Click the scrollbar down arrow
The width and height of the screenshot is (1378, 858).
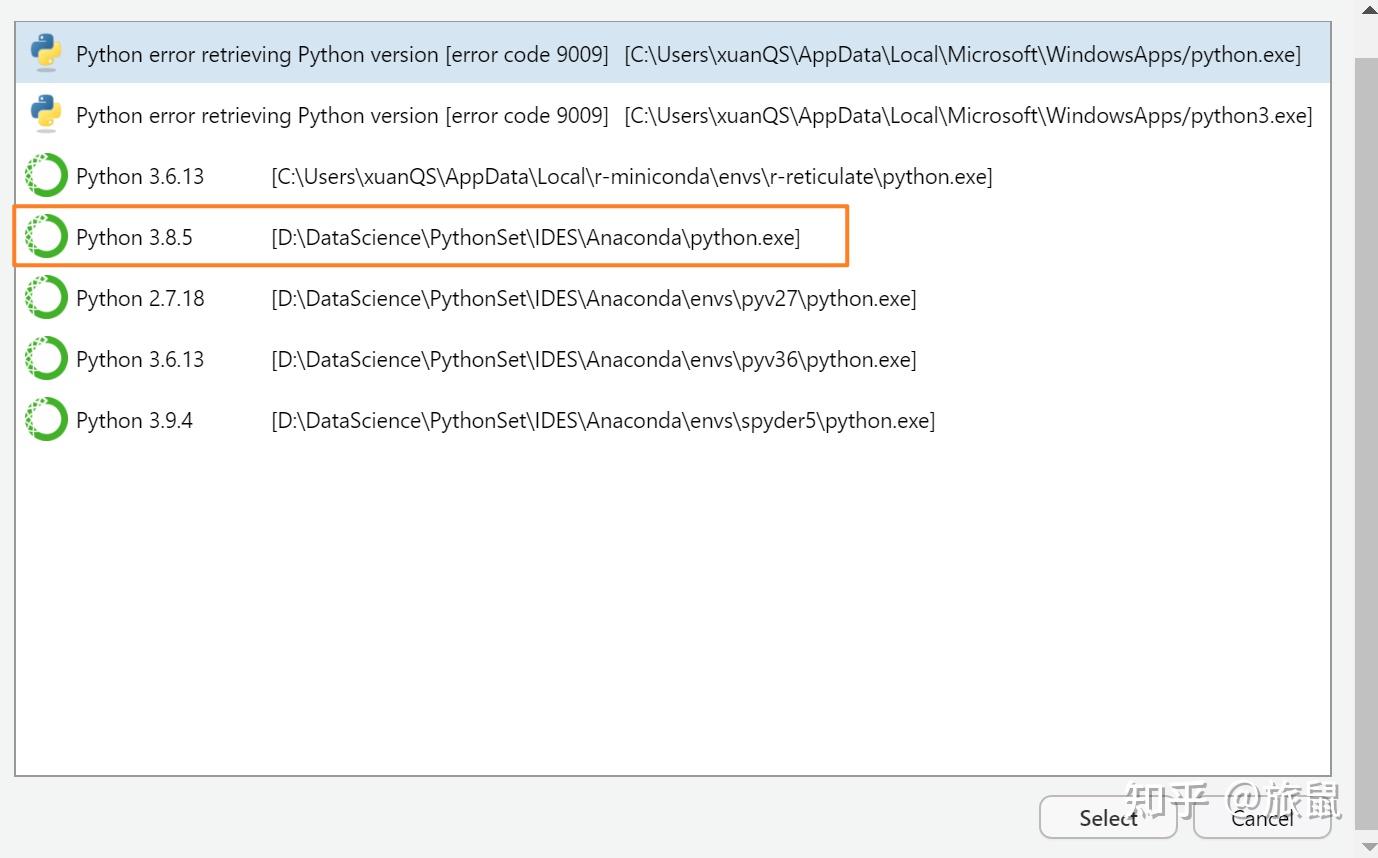click(x=1368, y=847)
